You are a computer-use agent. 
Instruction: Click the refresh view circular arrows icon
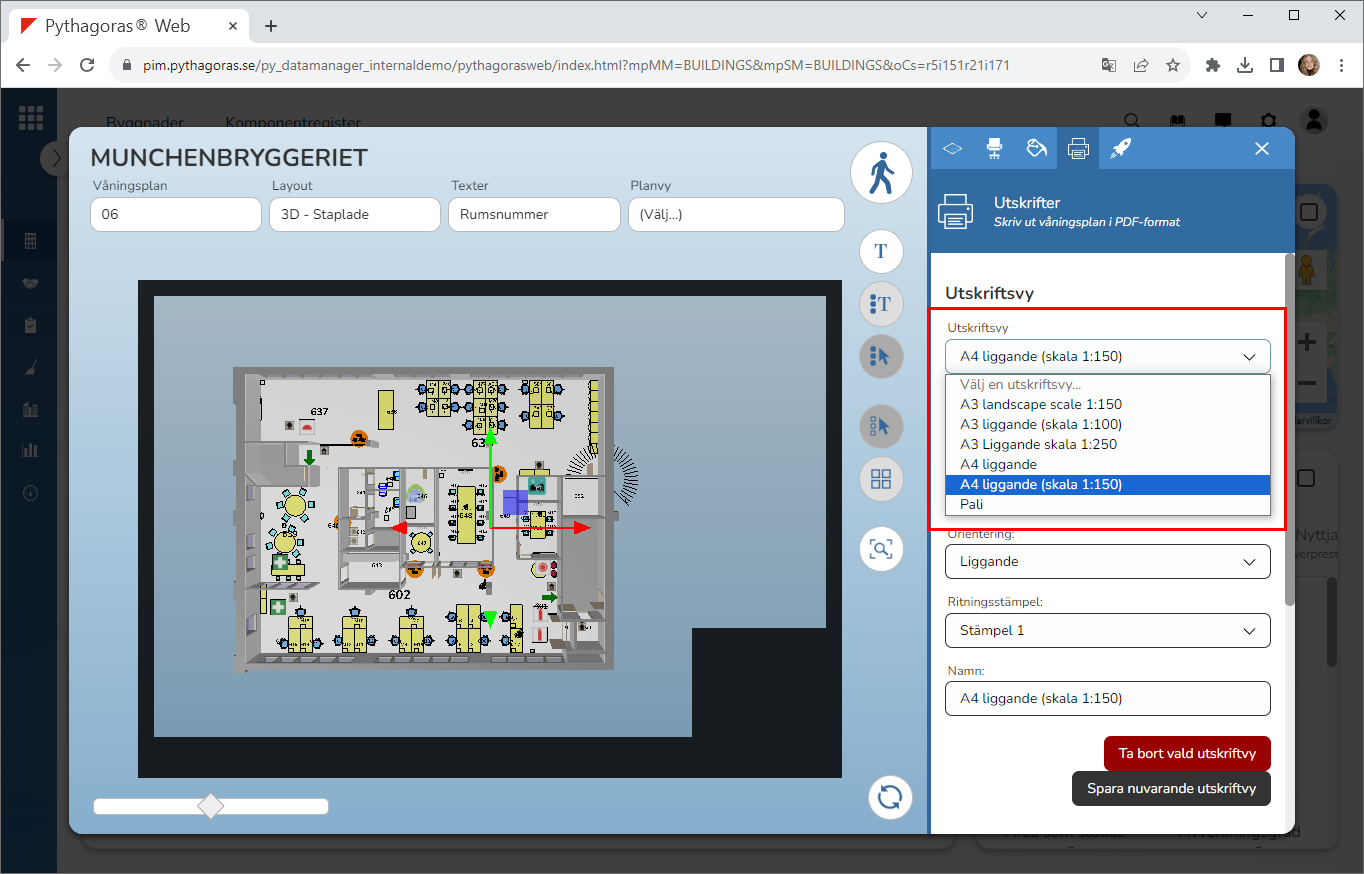[x=889, y=797]
